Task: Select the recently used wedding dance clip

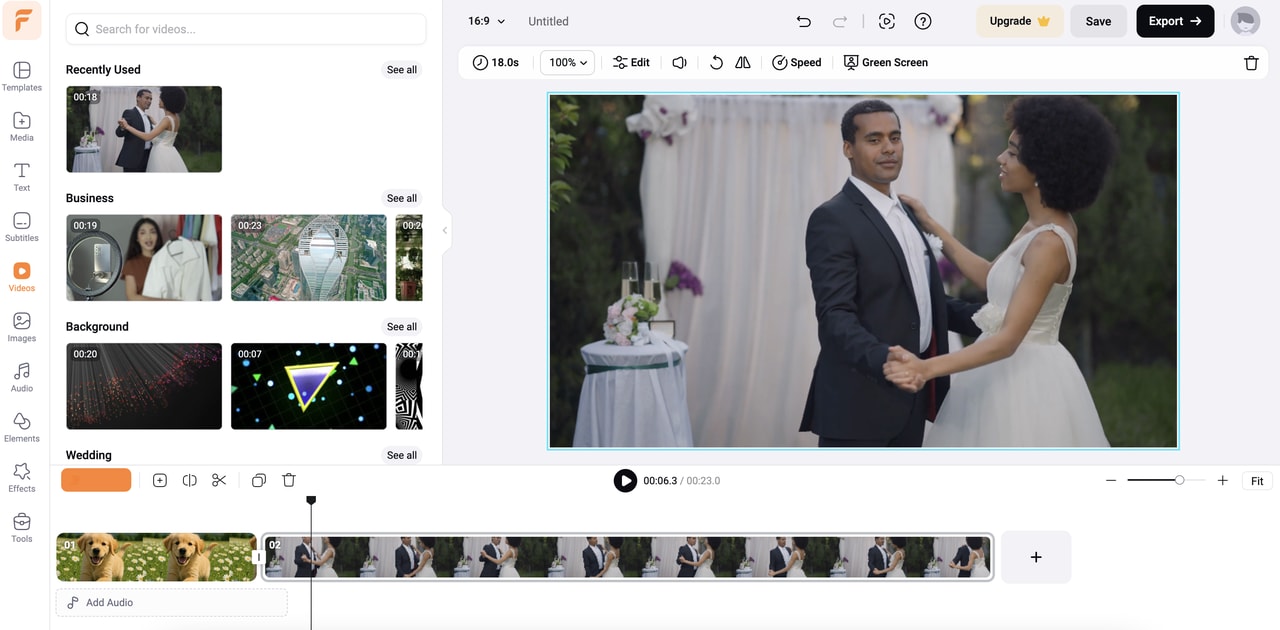Action: (x=144, y=129)
